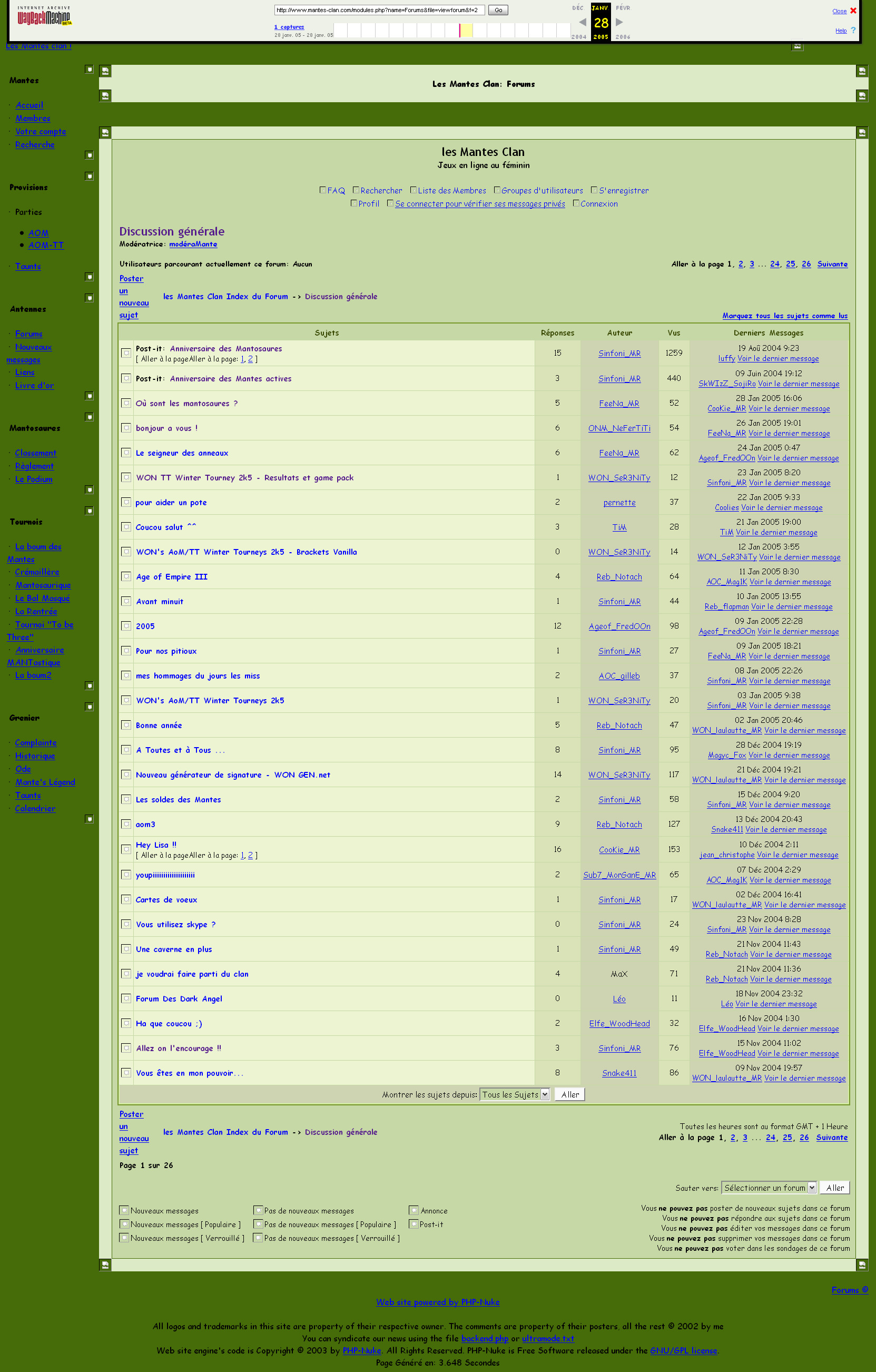Click the highlighted capture on Wayback timeline

(x=465, y=30)
